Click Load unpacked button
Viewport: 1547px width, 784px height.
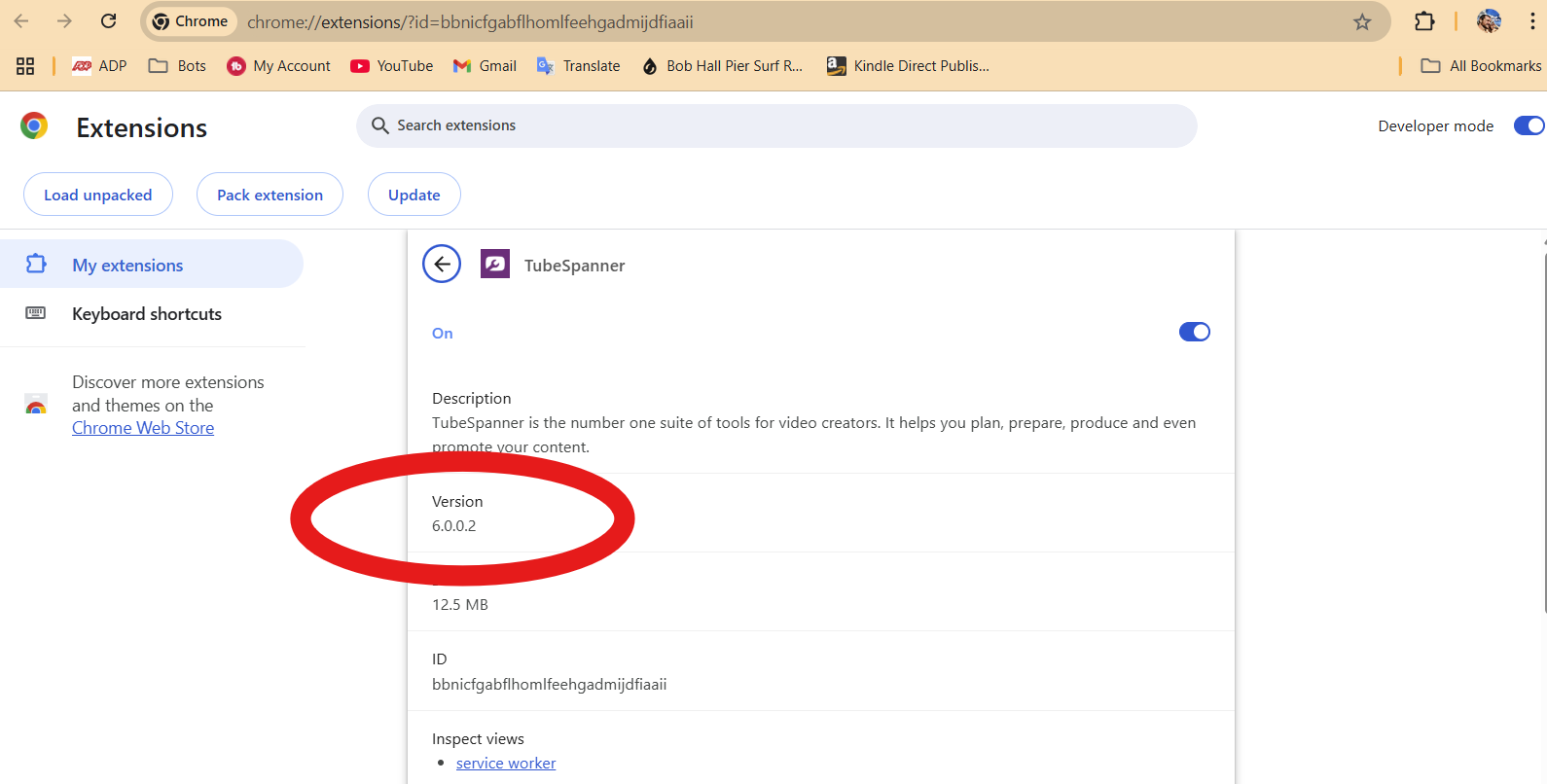coord(98,195)
